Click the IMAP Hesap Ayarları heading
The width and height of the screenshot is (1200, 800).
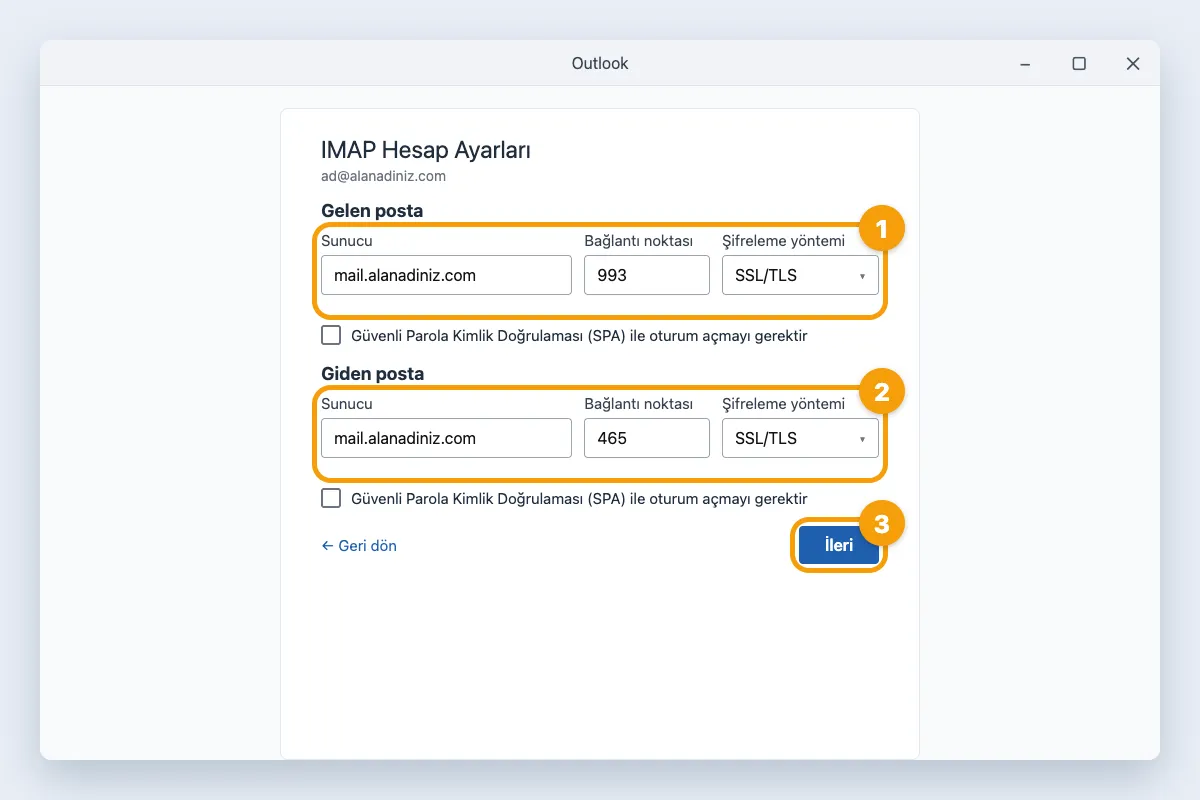tap(426, 151)
